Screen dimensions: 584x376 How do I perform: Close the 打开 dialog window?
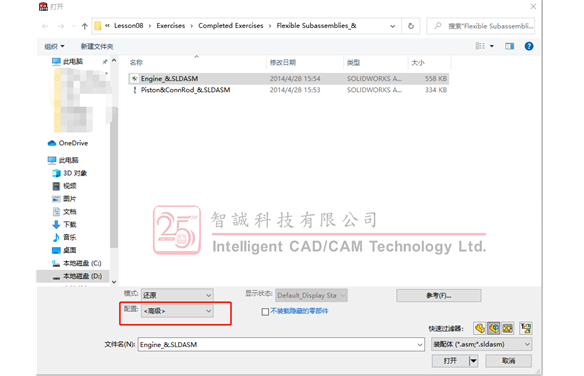coord(533,7)
